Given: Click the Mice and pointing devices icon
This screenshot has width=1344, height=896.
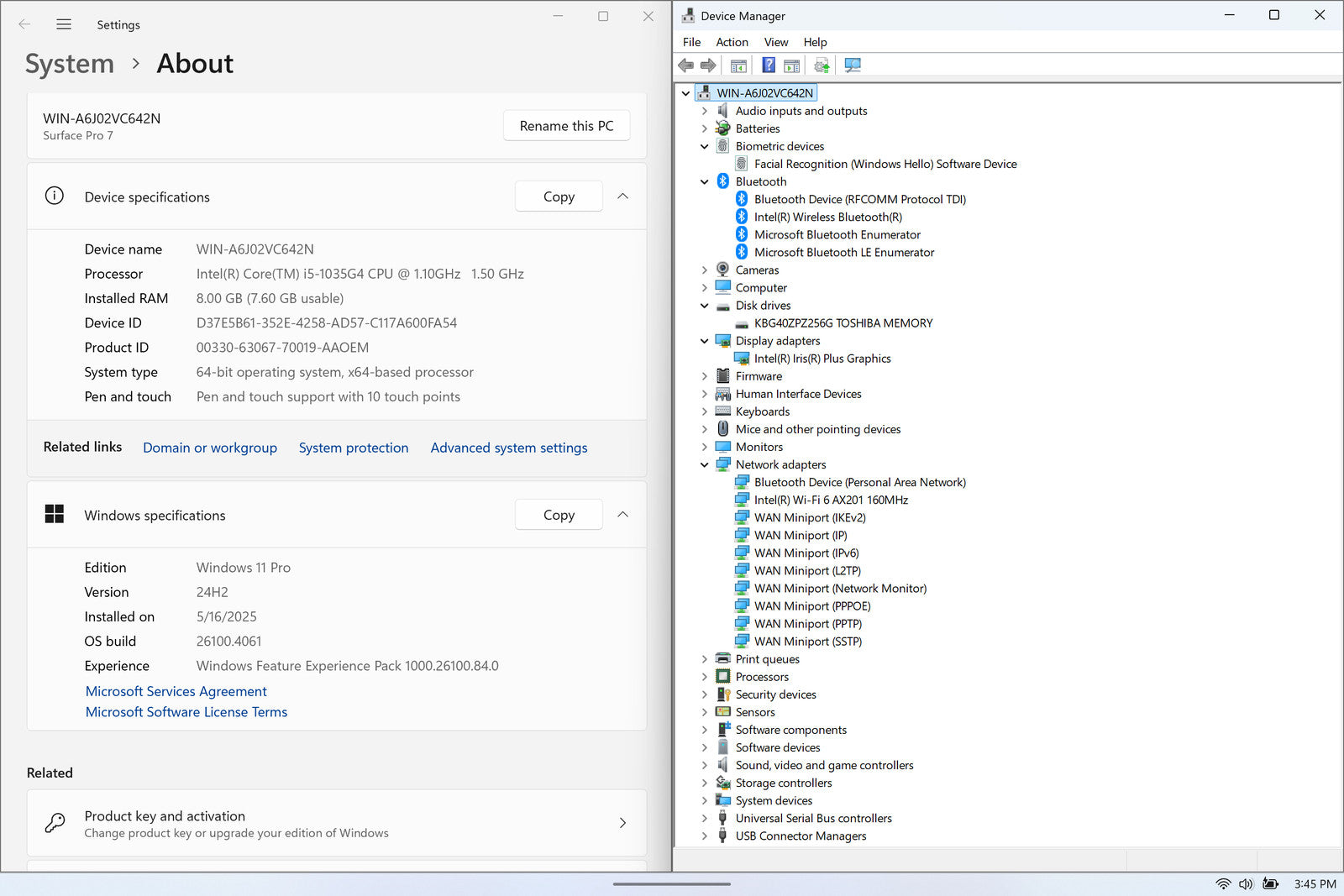Looking at the screenshot, I should click(722, 429).
